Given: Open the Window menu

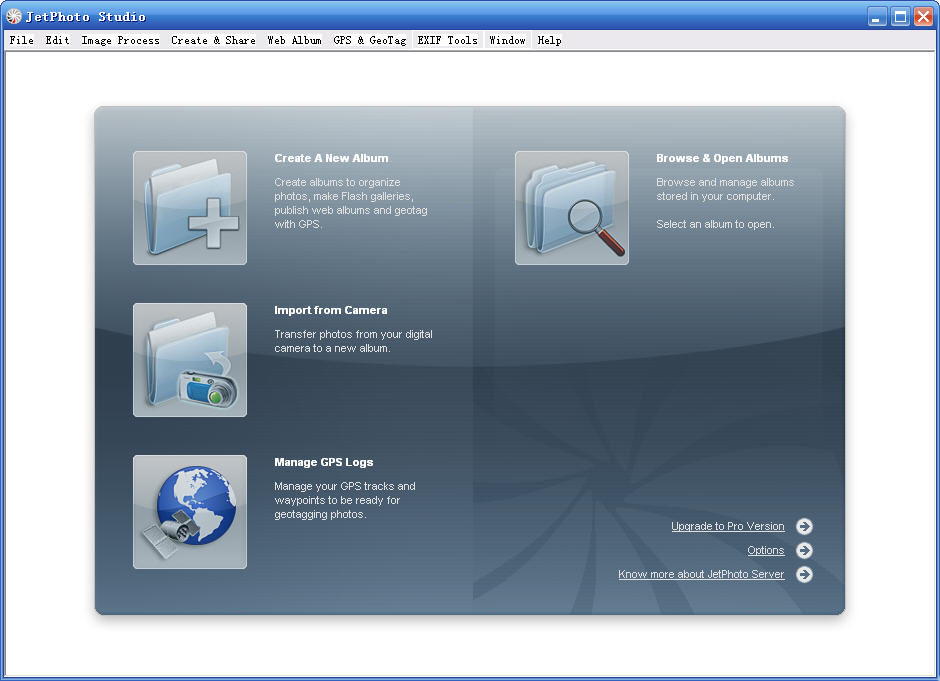Looking at the screenshot, I should [507, 41].
